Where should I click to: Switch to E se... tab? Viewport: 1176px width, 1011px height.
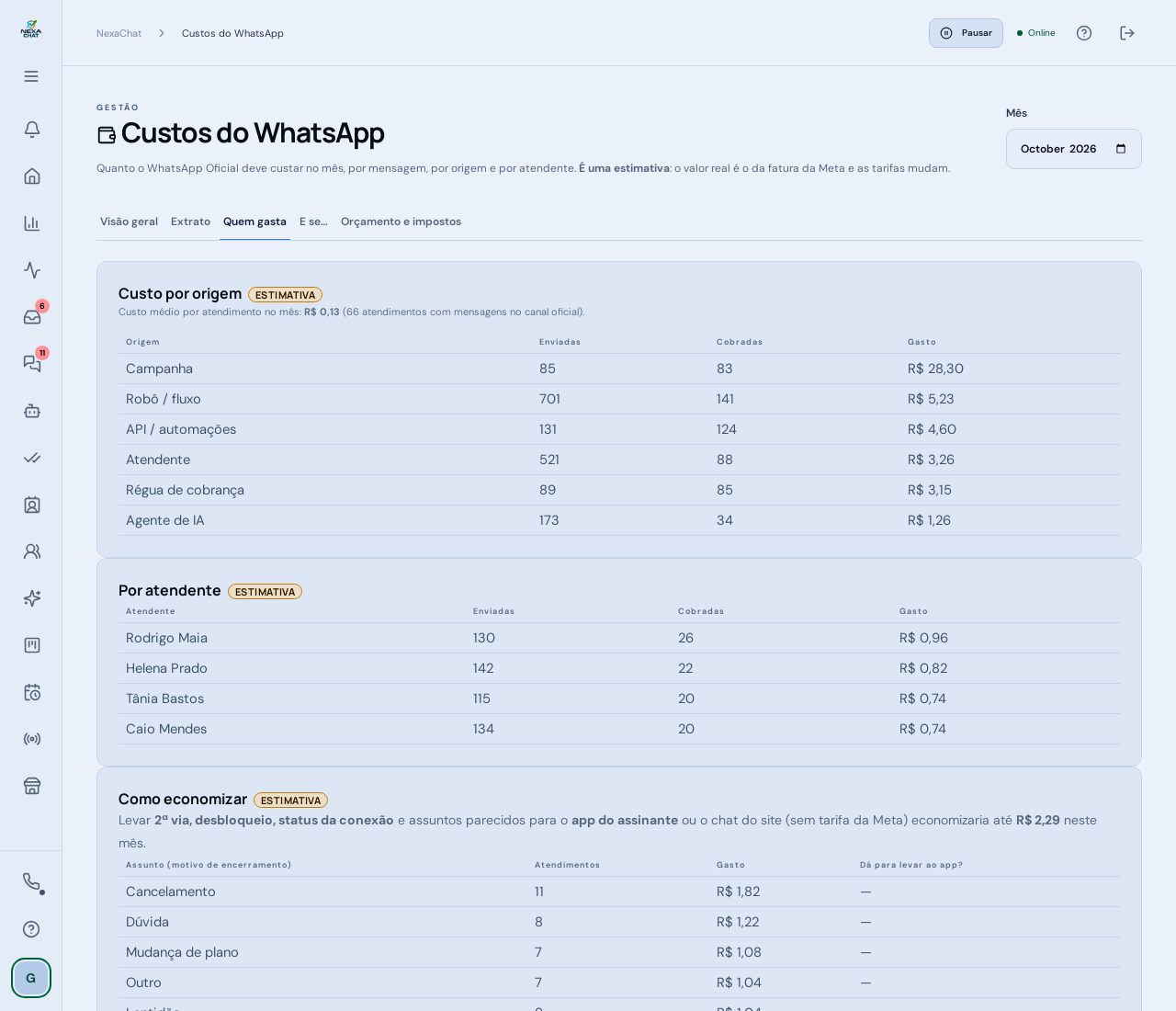point(313,222)
